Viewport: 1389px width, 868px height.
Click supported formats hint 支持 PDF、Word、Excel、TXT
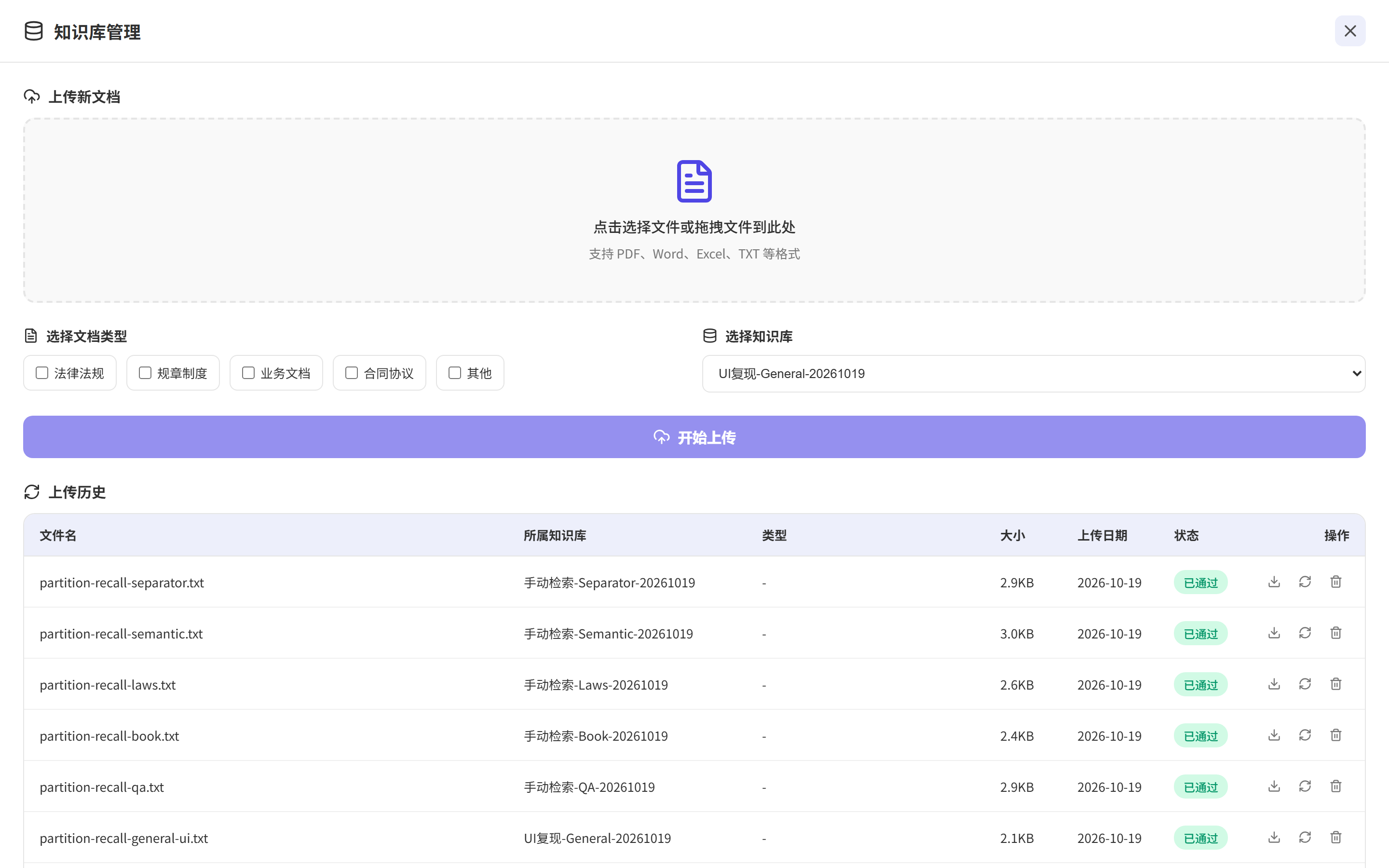694,254
